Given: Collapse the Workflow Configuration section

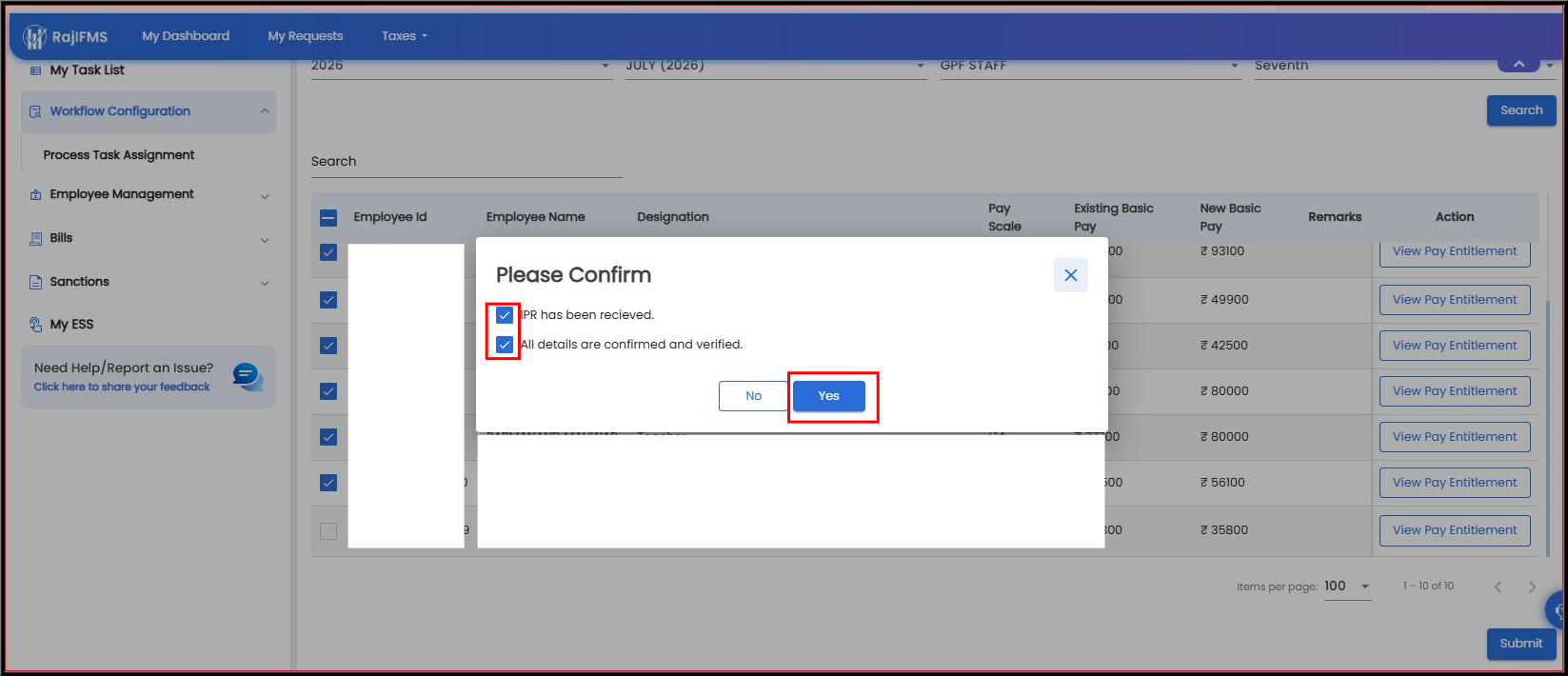Looking at the screenshot, I should click(265, 111).
